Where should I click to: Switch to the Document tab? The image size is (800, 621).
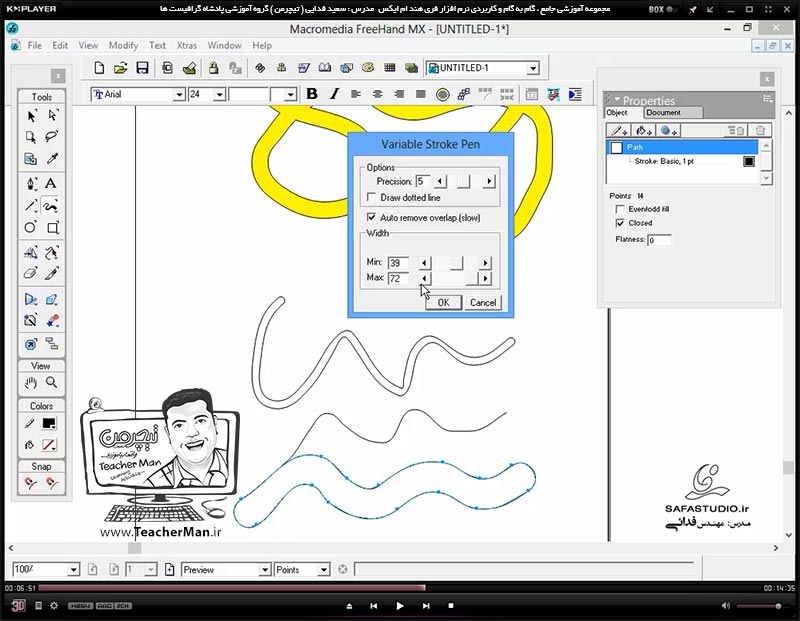(663, 112)
